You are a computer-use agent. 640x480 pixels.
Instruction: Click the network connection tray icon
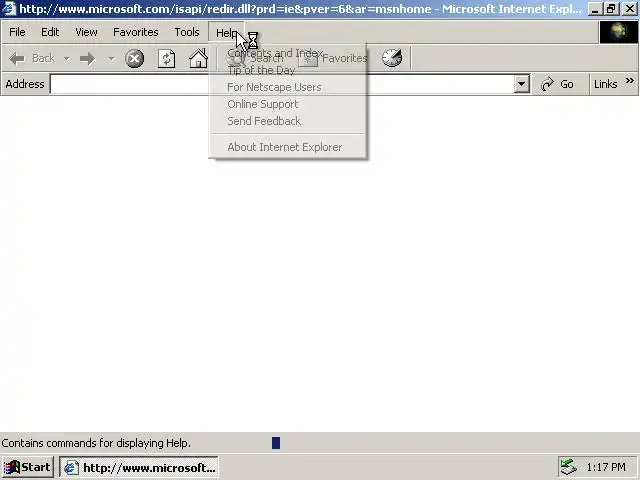tap(569, 467)
